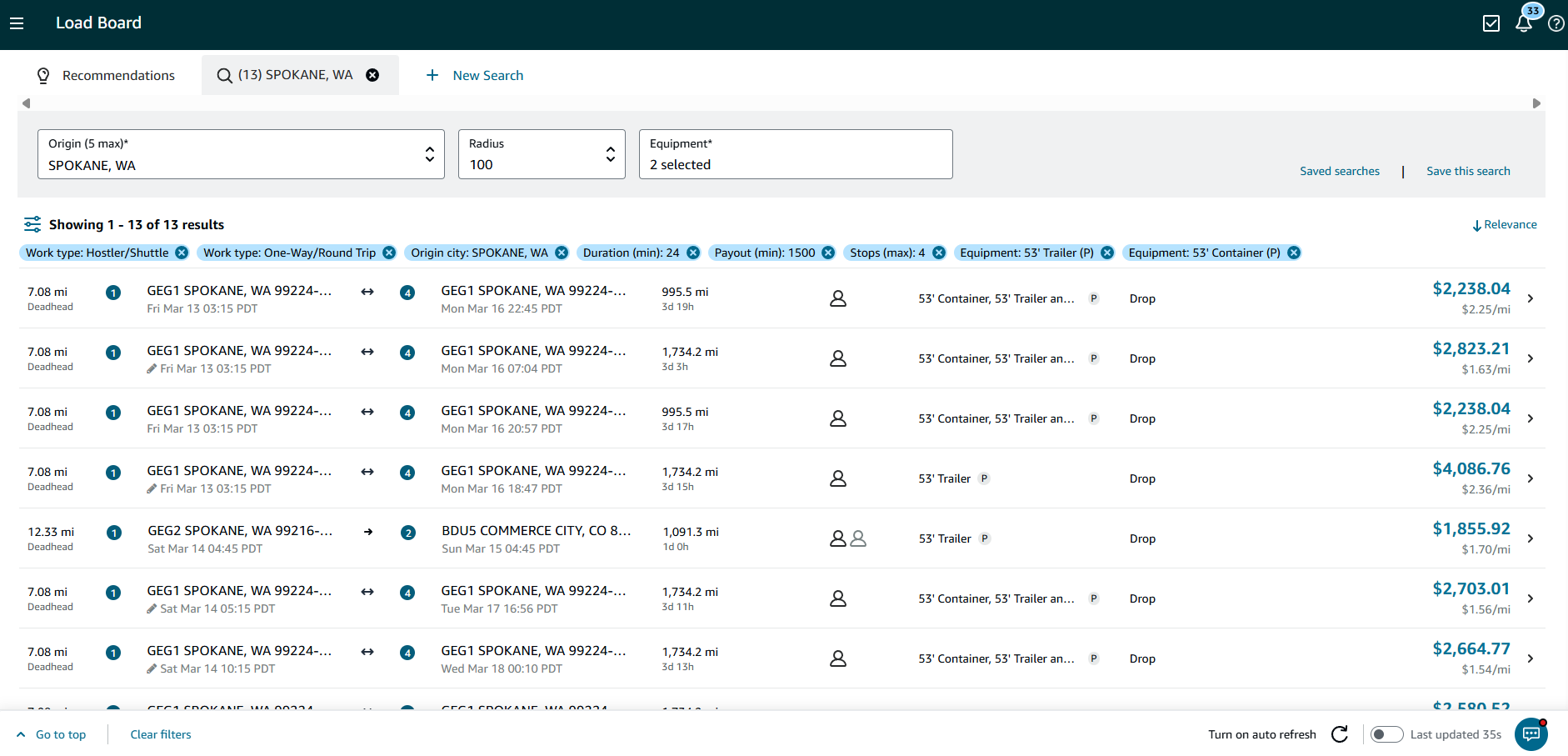Toggle auto refresh switch on
Viewport: 1568px width, 756px height.
coord(1386,734)
